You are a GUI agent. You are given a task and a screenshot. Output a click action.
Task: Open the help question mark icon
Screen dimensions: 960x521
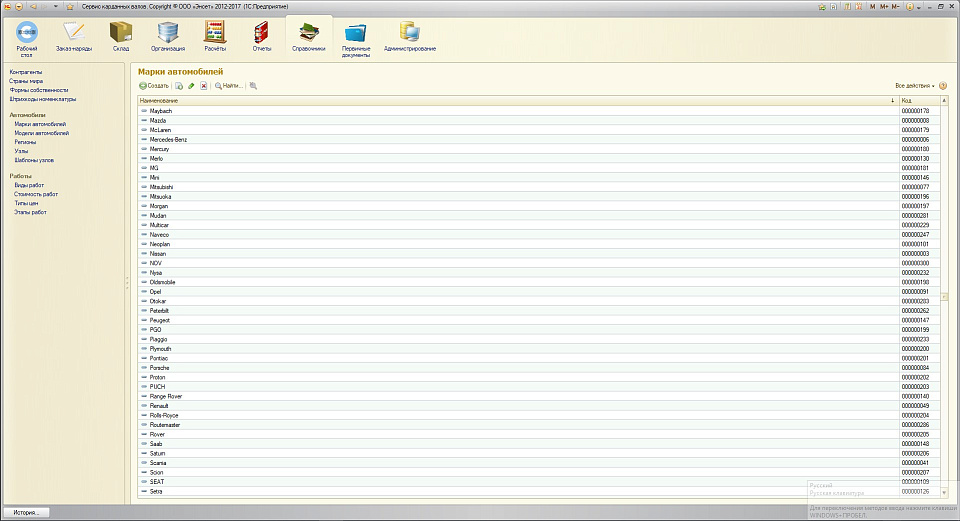coord(943,86)
